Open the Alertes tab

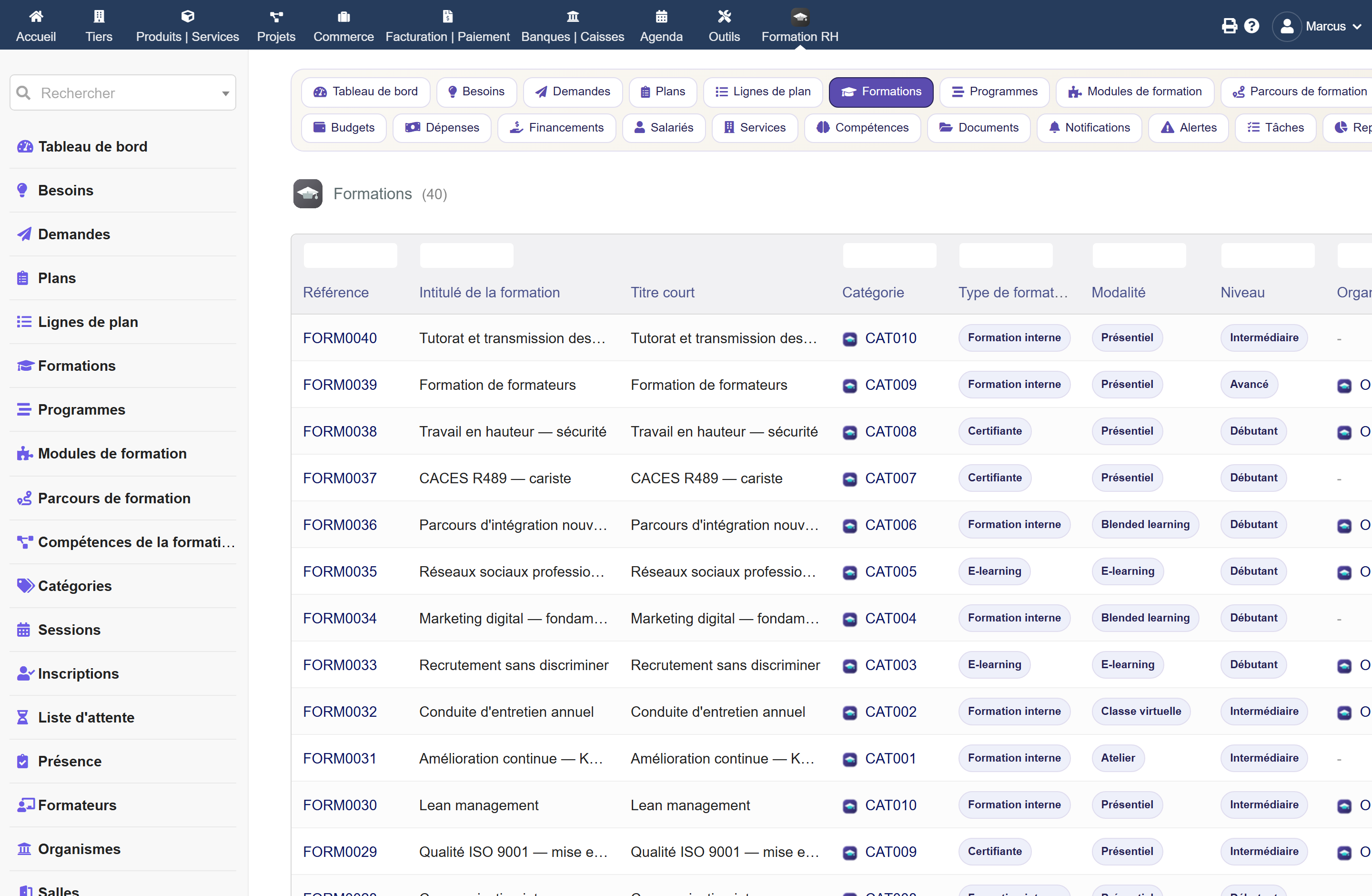1188,127
